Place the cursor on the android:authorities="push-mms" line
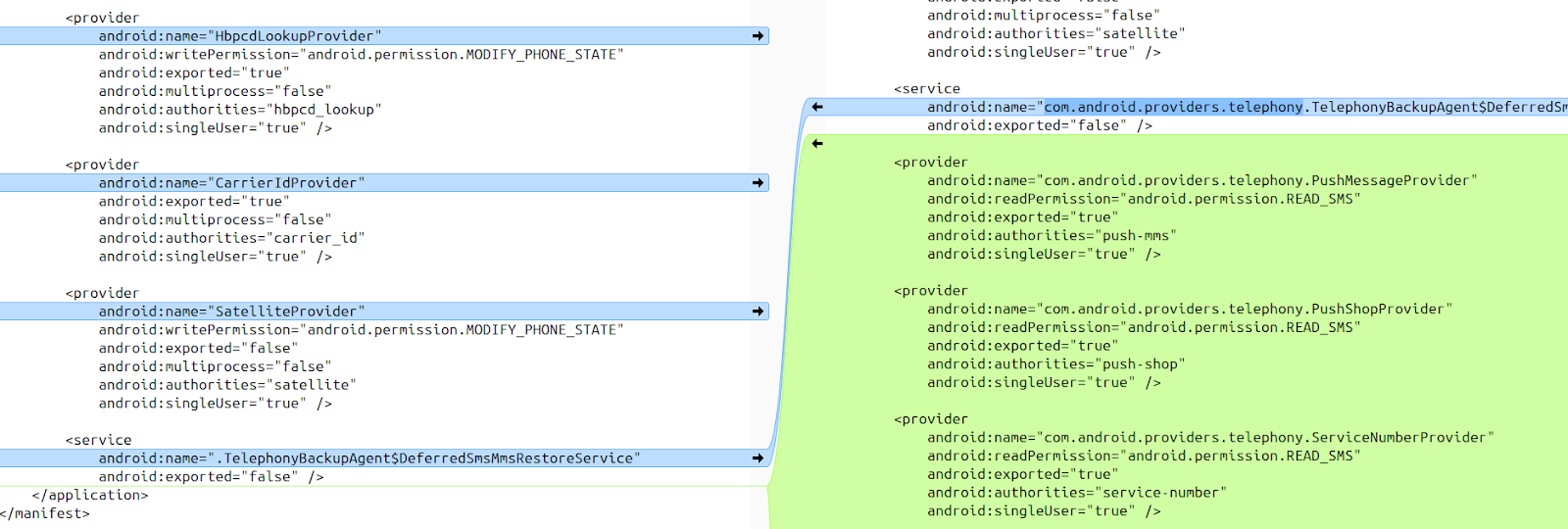The height and width of the screenshot is (529, 1568). coord(1052,235)
